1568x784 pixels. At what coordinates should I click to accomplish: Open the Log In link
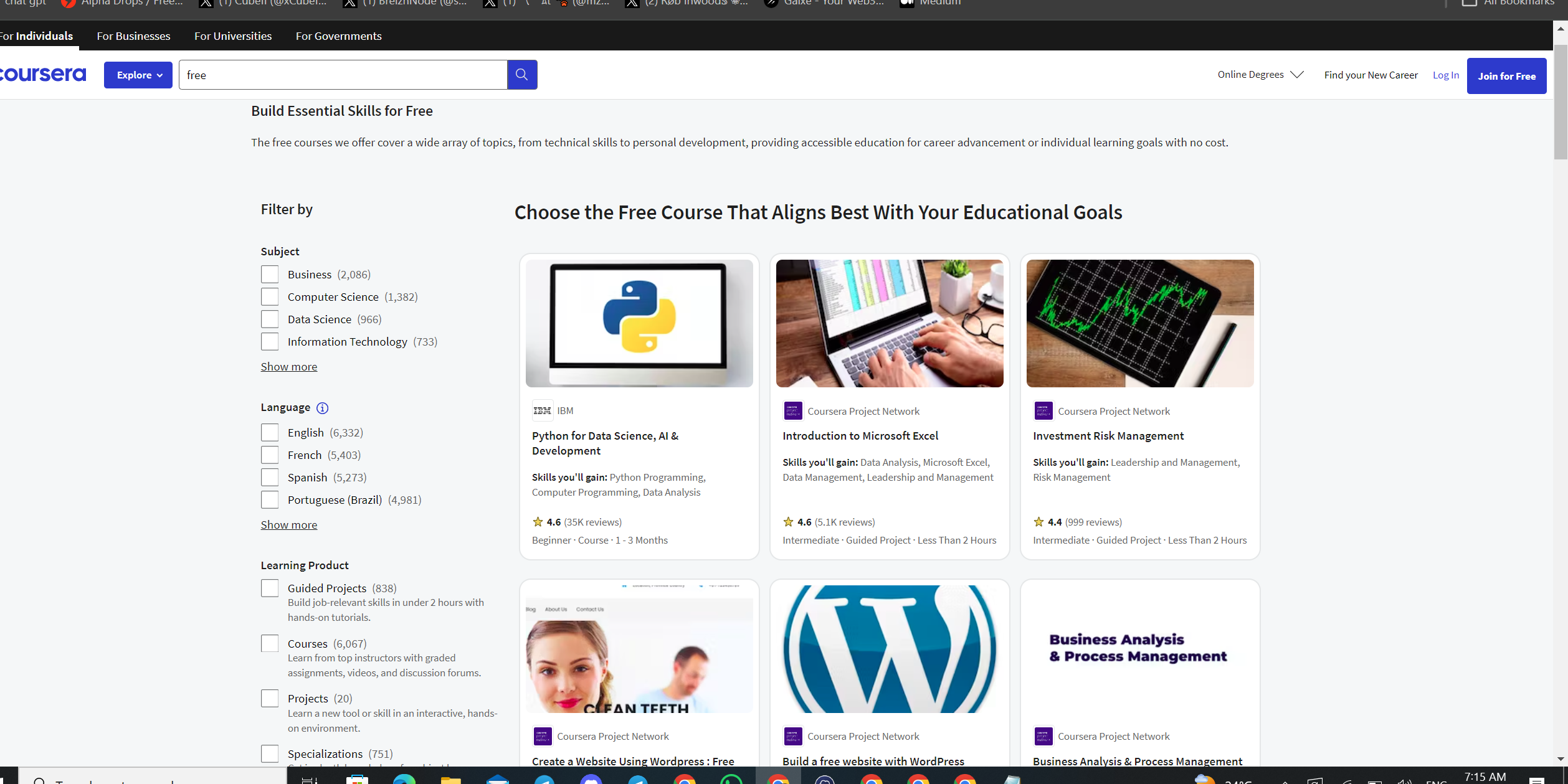(1445, 75)
